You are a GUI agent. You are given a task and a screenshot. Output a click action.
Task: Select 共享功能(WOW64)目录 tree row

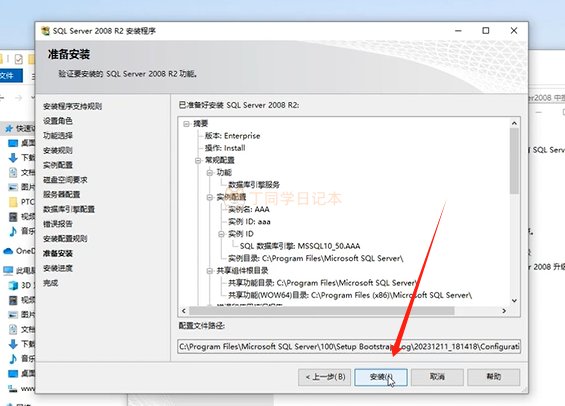pyautogui.click(x=350, y=295)
